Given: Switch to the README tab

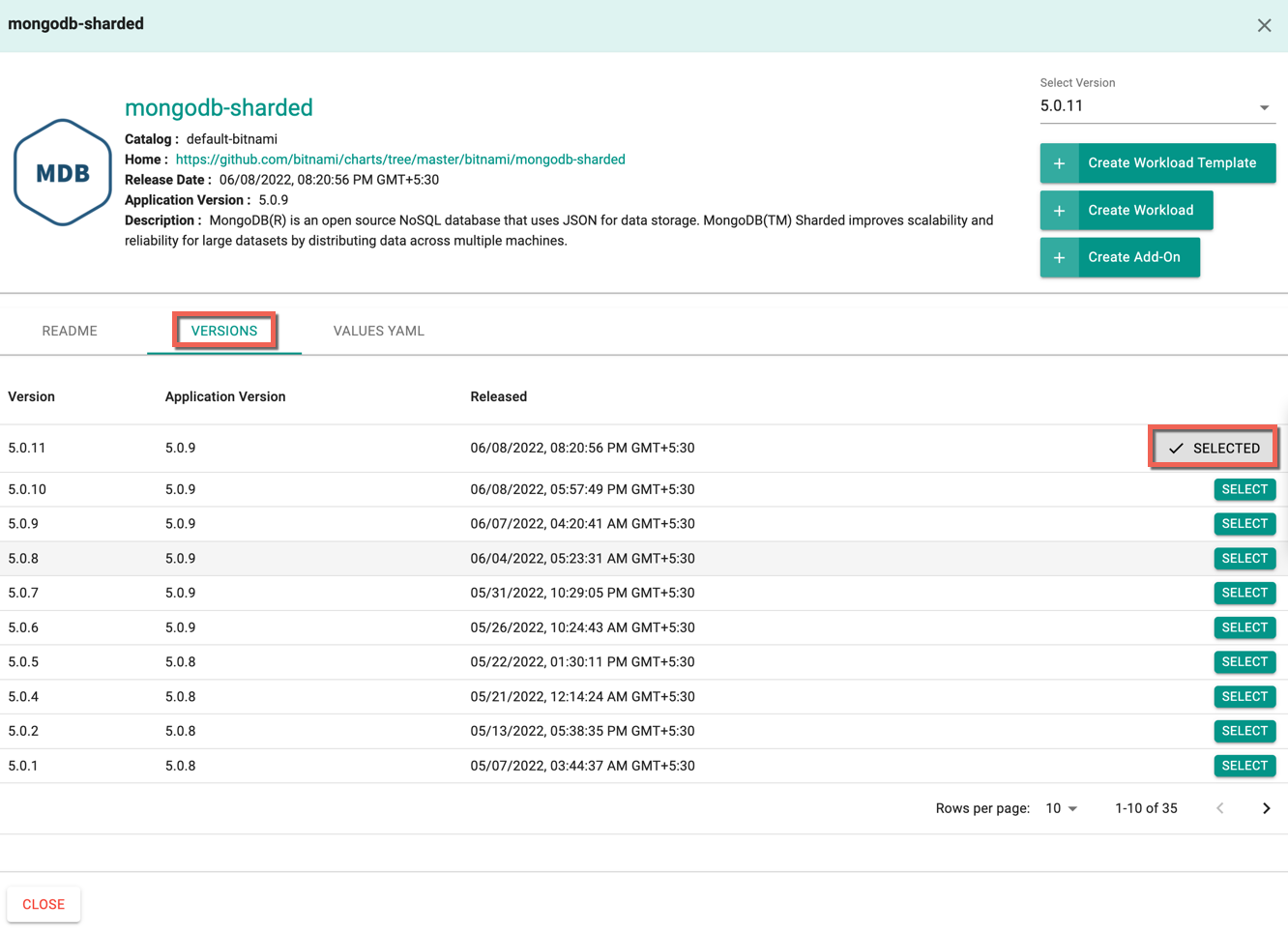Looking at the screenshot, I should click(x=70, y=331).
